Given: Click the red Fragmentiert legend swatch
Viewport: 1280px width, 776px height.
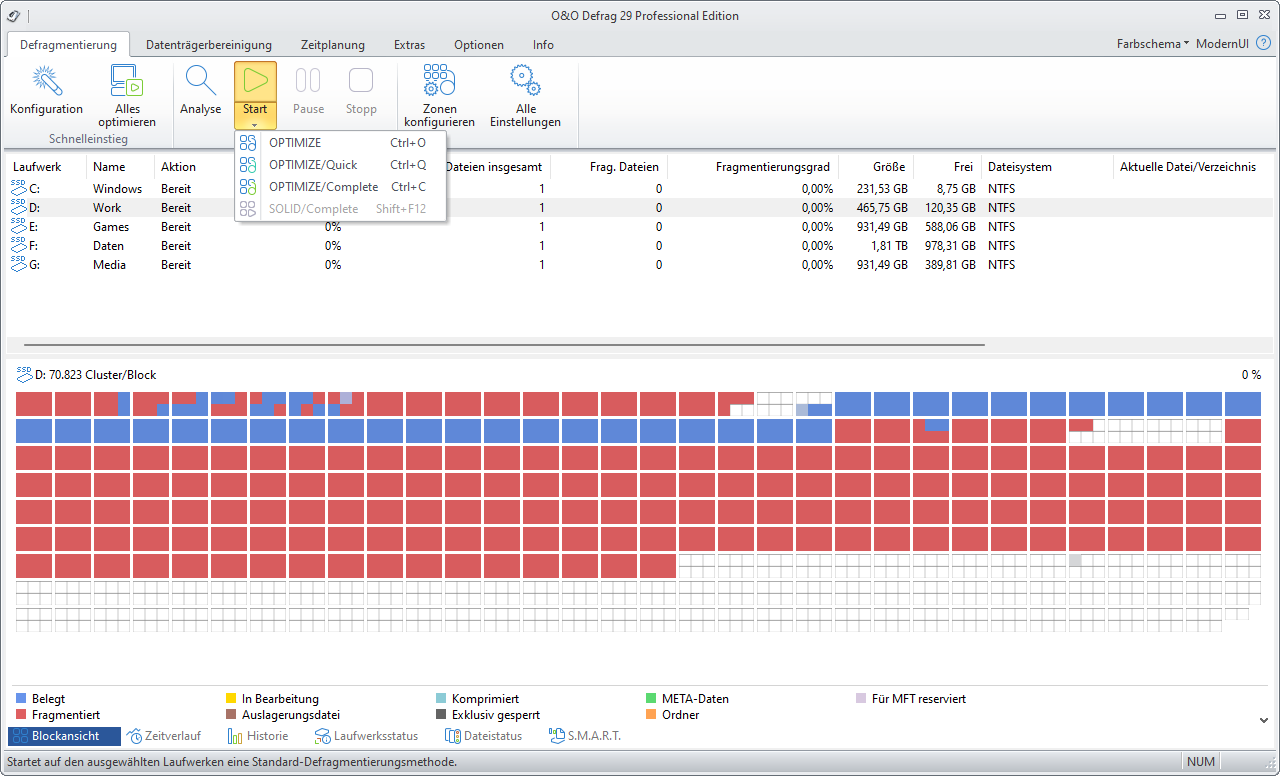Looking at the screenshot, I should [22, 715].
